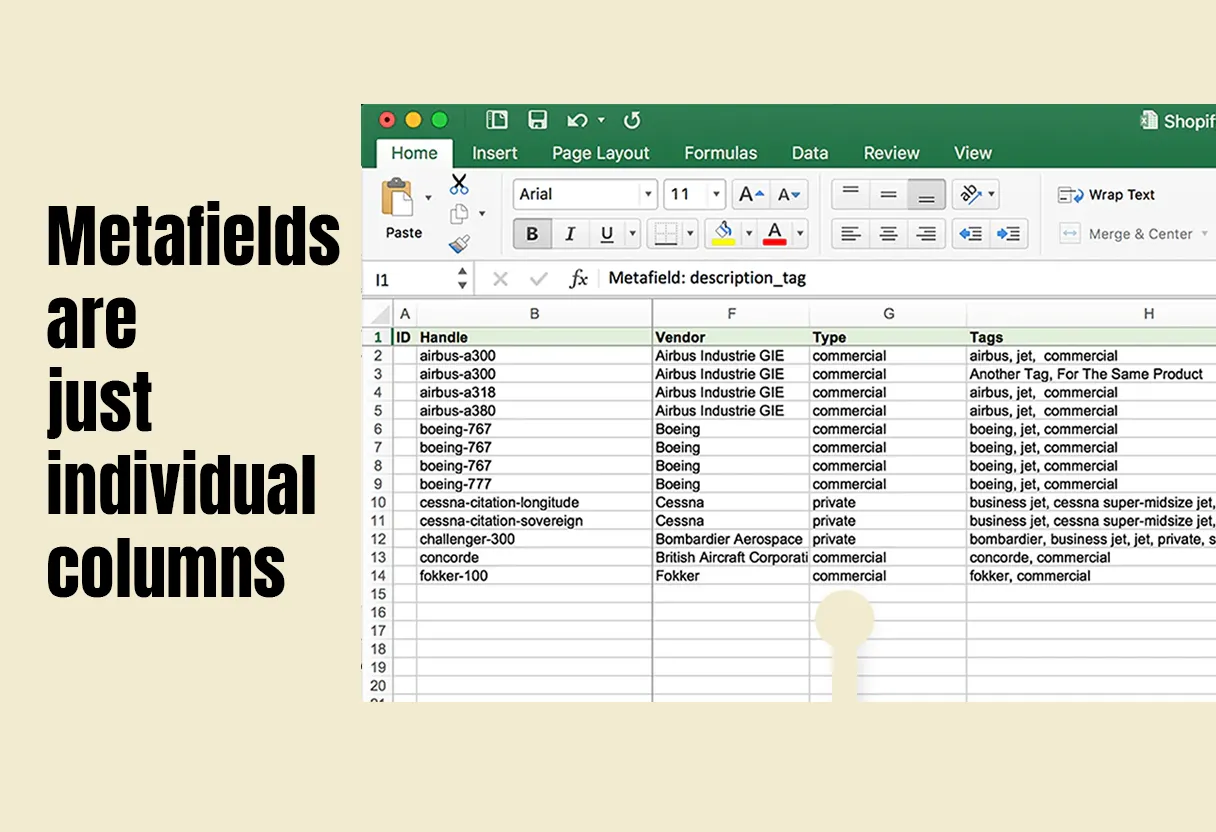Open the Copy options dropdown arrow
1216x832 pixels.
point(482,214)
